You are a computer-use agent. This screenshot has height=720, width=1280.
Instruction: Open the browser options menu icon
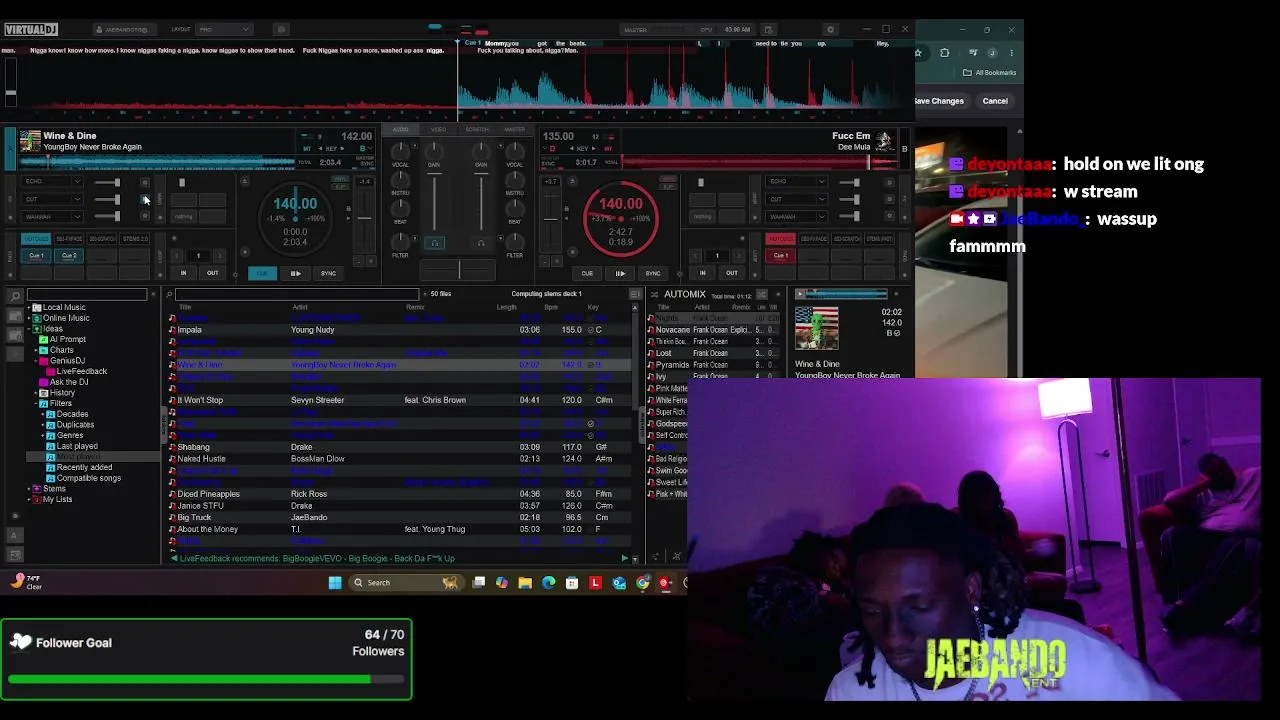(x=635, y=294)
